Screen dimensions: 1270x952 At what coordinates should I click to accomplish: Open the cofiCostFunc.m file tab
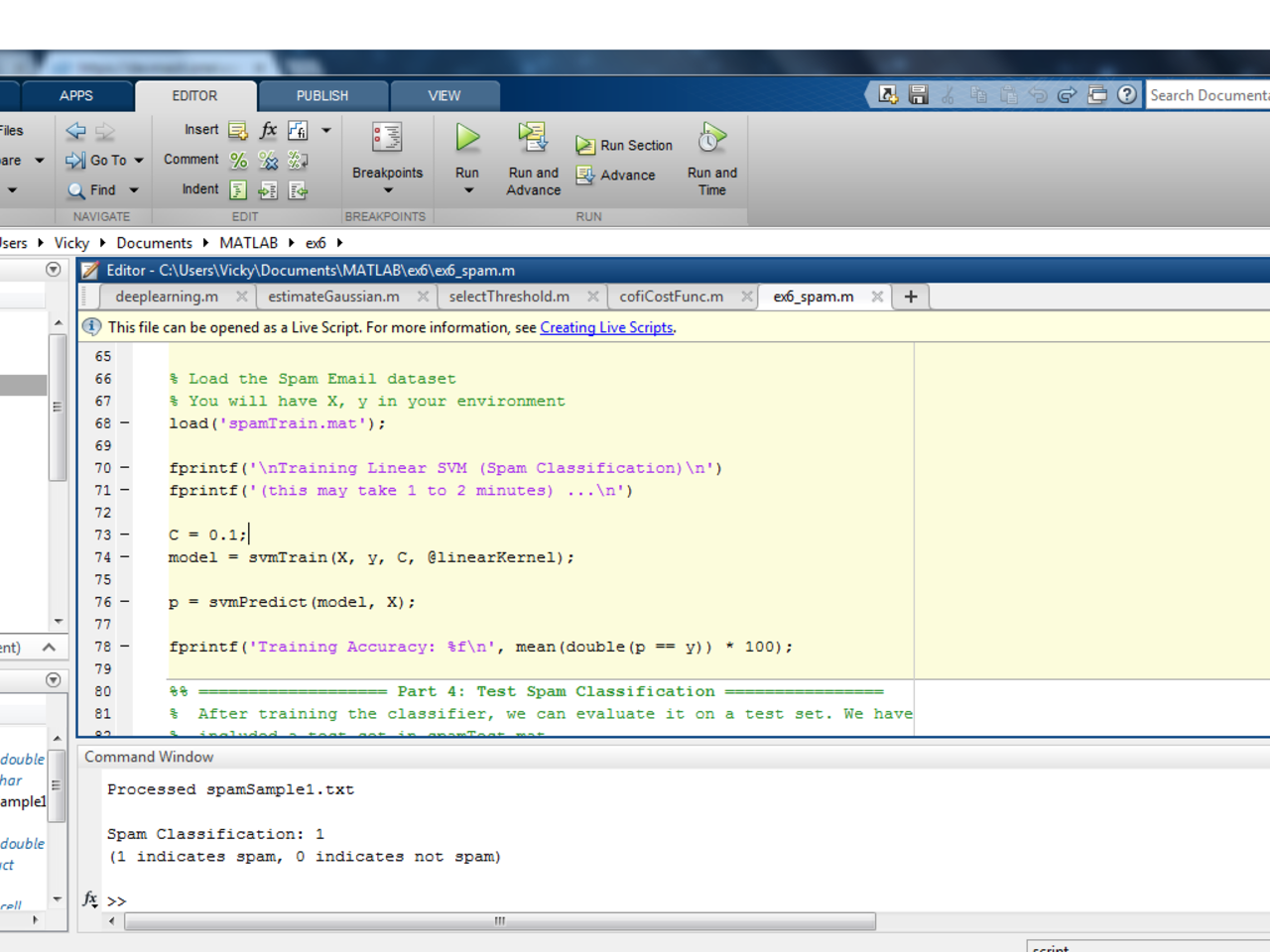[x=672, y=297]
